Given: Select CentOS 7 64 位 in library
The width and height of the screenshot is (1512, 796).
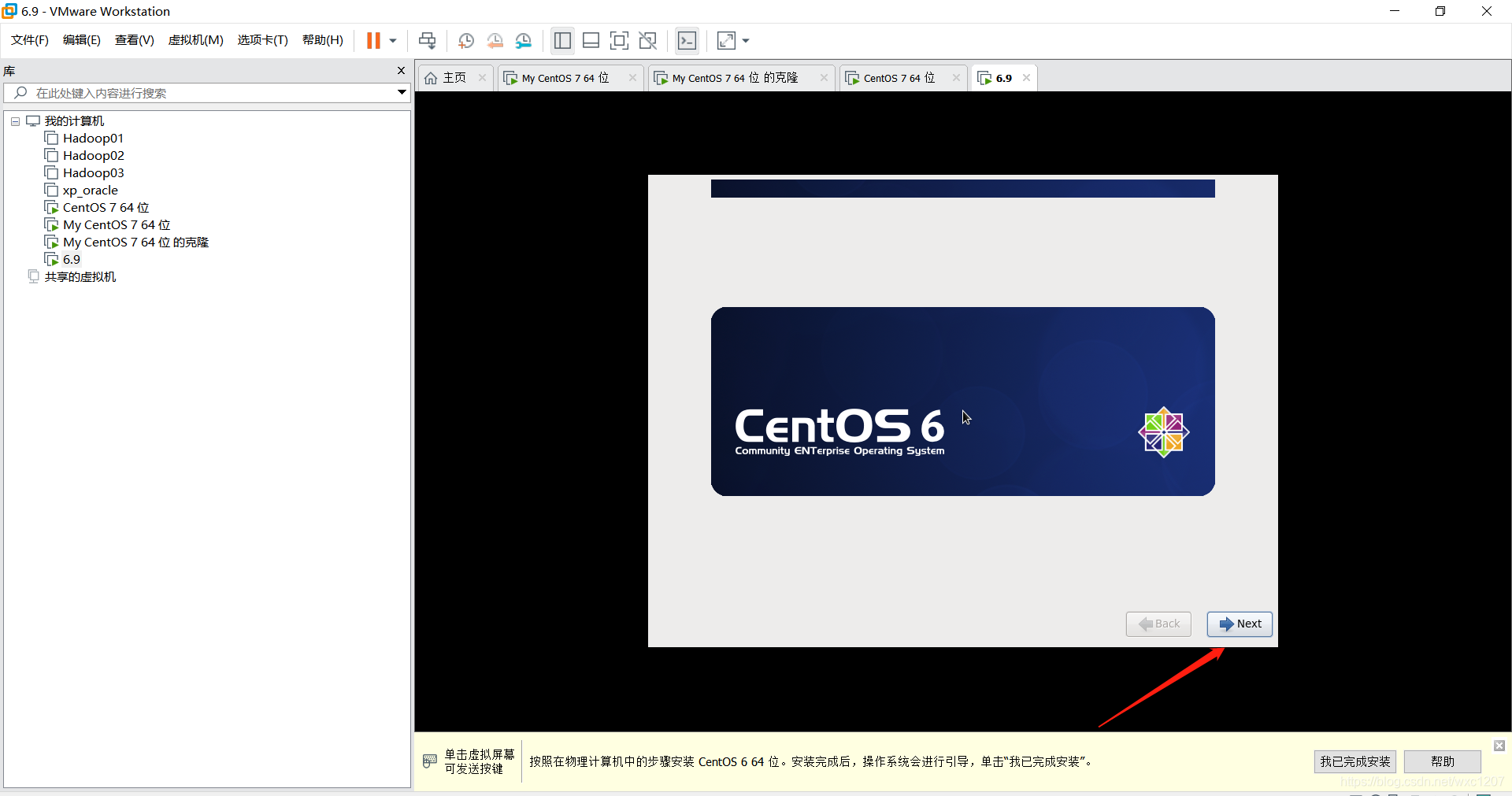Looking at the screenshot, I should point(106,208).
